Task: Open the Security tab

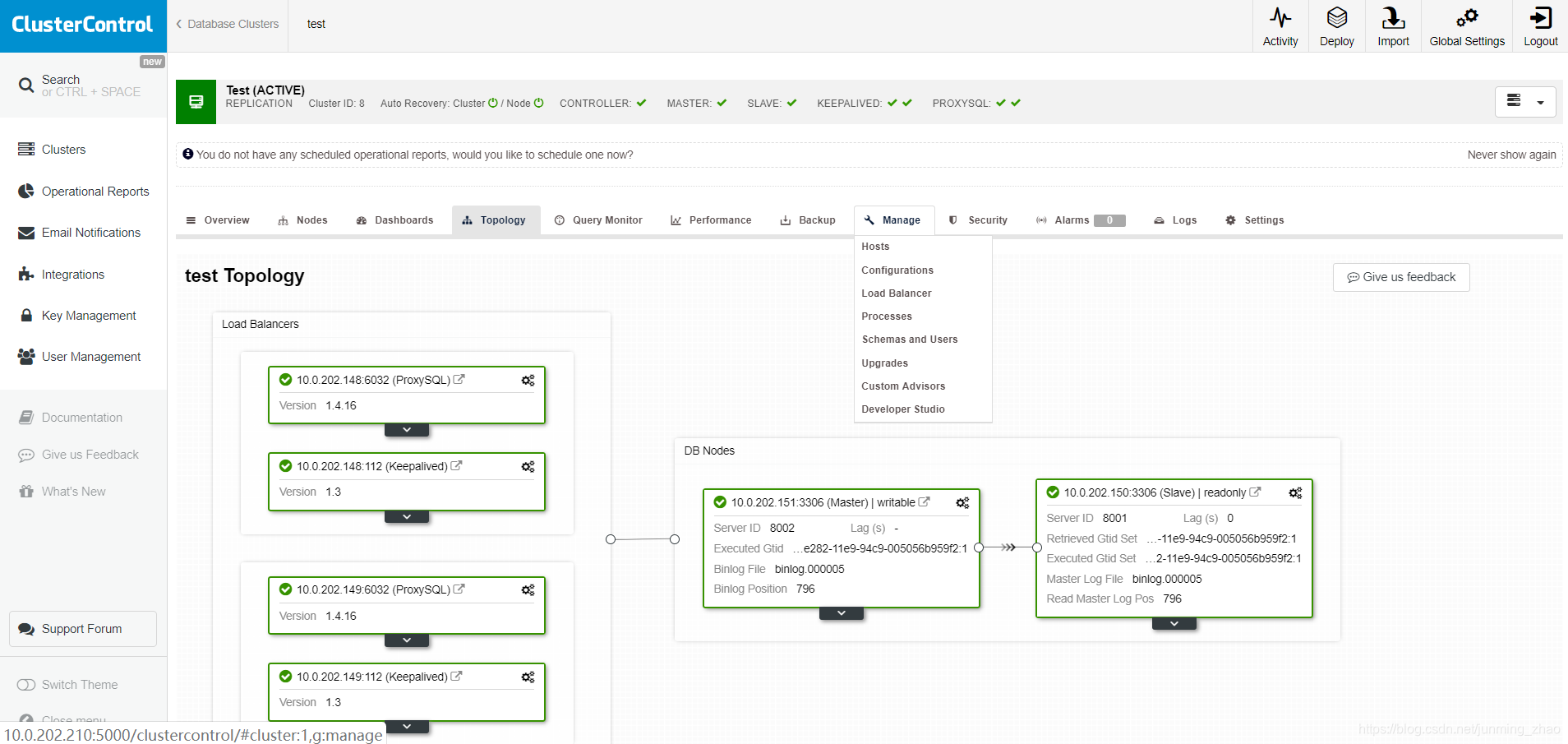Action: tap(978, 220)
